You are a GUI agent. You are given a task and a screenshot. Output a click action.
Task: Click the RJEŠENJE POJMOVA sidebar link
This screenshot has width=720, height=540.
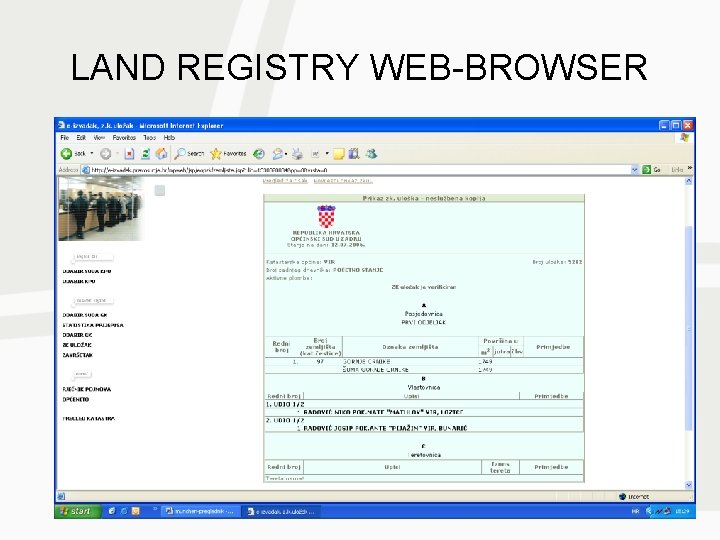pos(87,389)
